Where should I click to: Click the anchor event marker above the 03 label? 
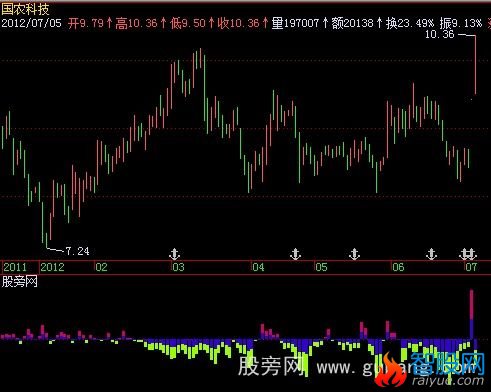174,254
